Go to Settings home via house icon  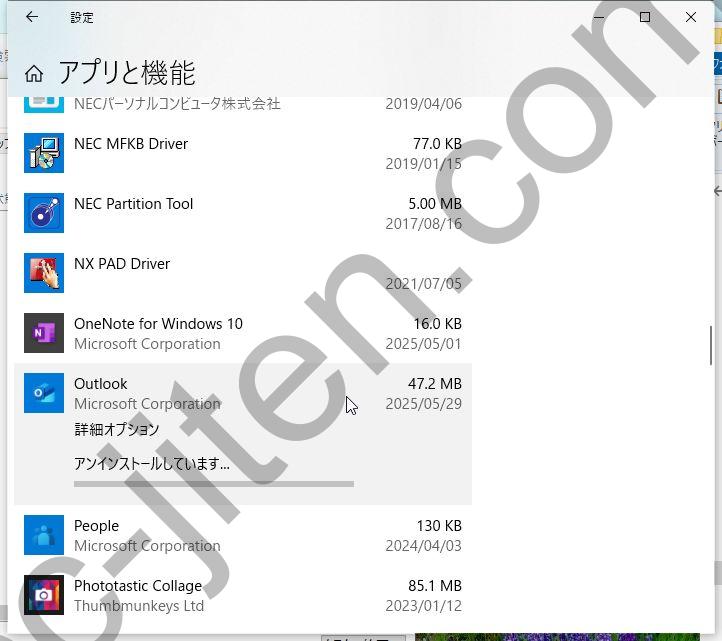point(34,74)
